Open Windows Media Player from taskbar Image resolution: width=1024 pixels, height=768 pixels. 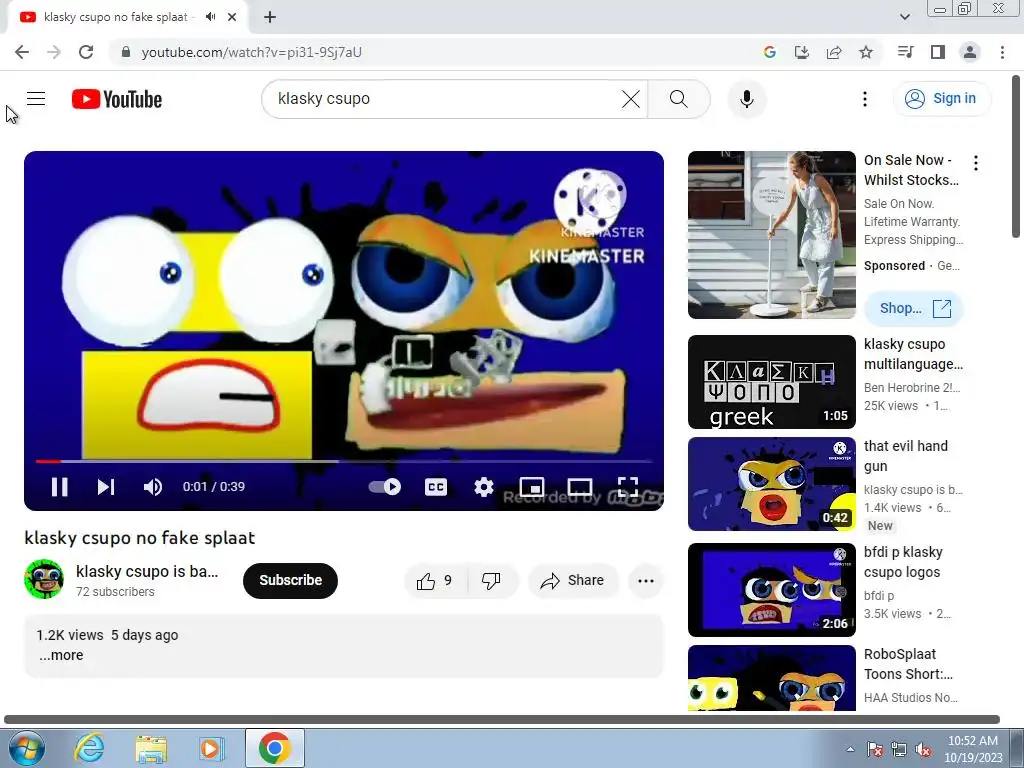point(212,748)
